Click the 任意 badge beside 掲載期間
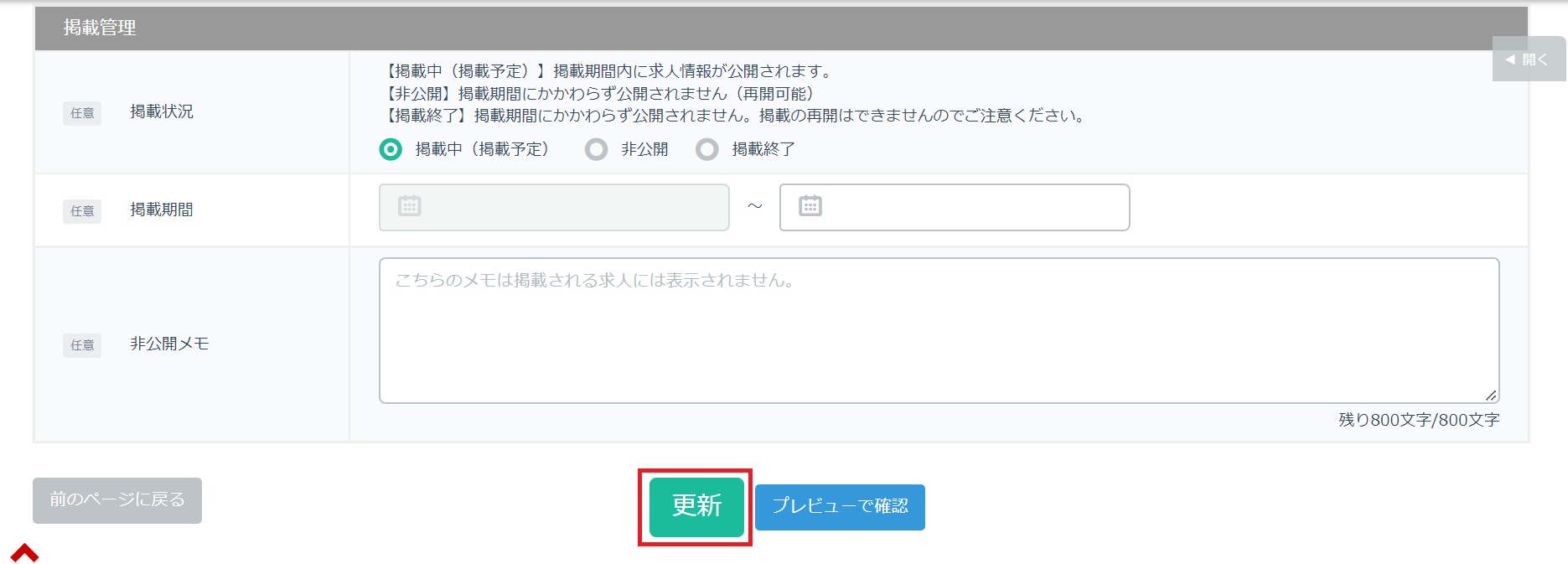Viewport: 1568px width, 564px height. click(82, 211)
